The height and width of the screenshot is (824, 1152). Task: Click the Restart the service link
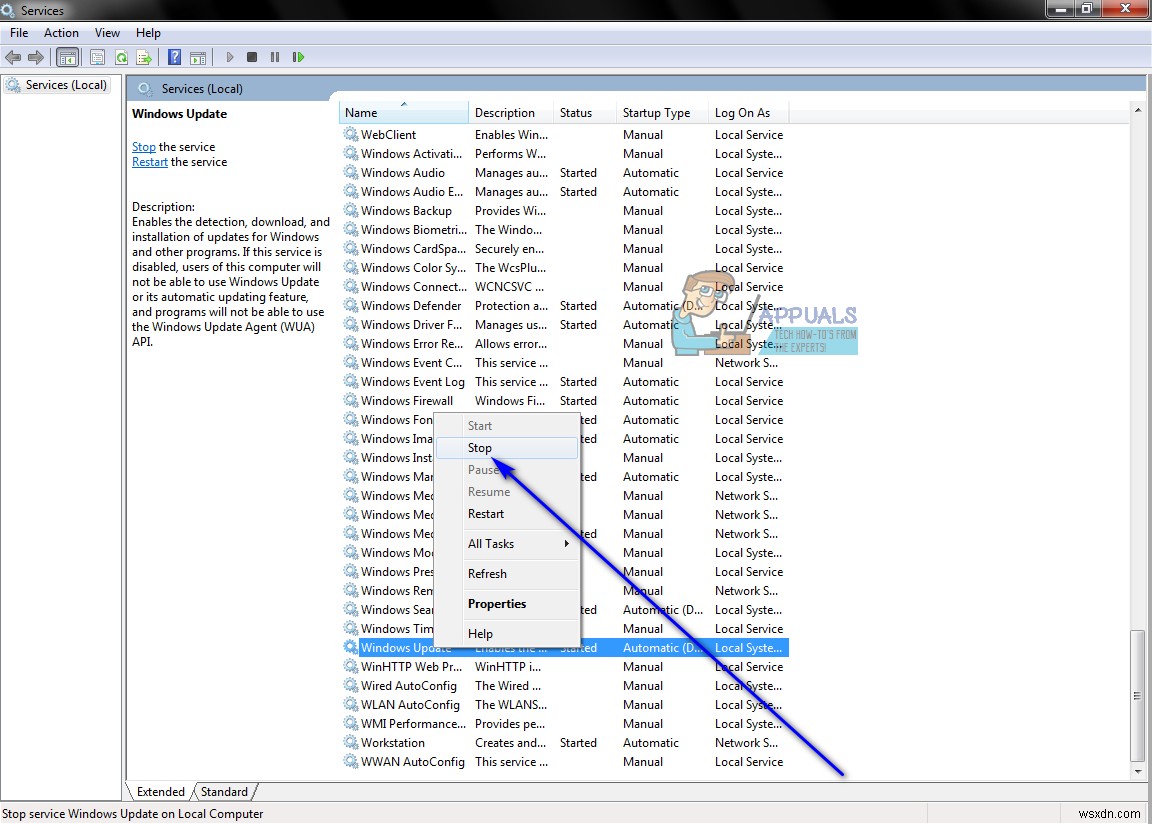(x=149, y=161)
